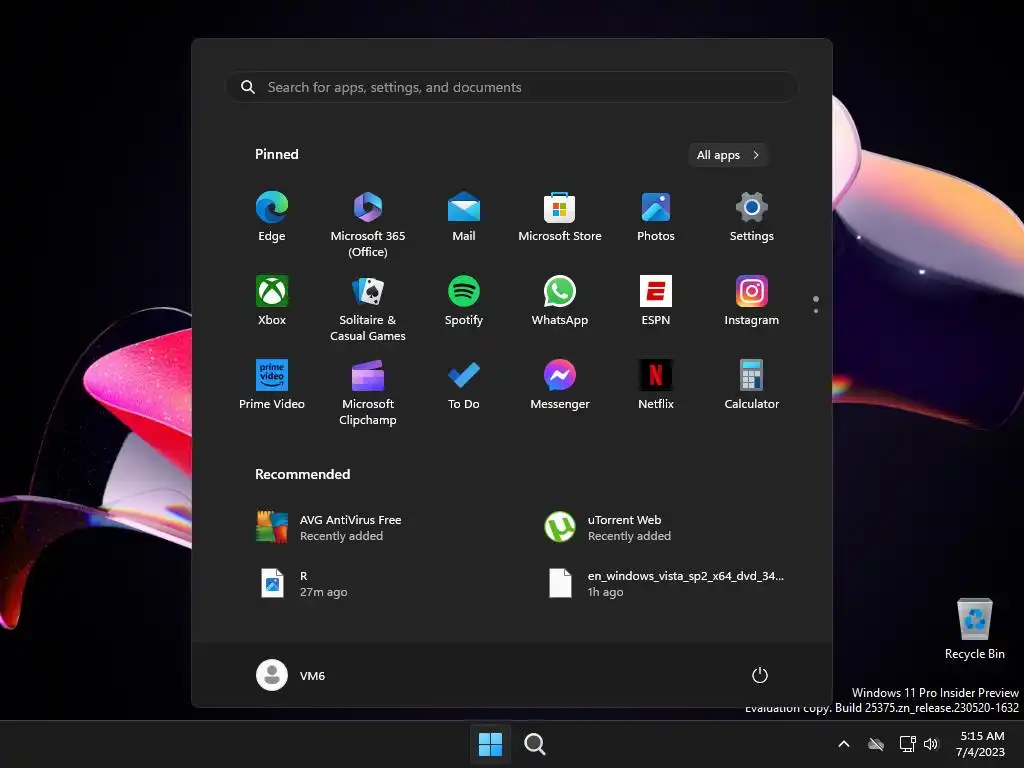This screenshot has height=768, width=1024.
Task: Click the Start menu search field
Action: [512, 87]
